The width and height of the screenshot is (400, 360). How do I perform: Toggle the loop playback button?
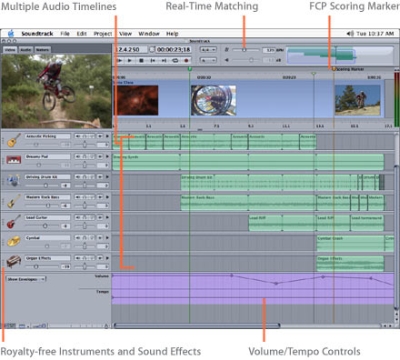coord(175,60)
